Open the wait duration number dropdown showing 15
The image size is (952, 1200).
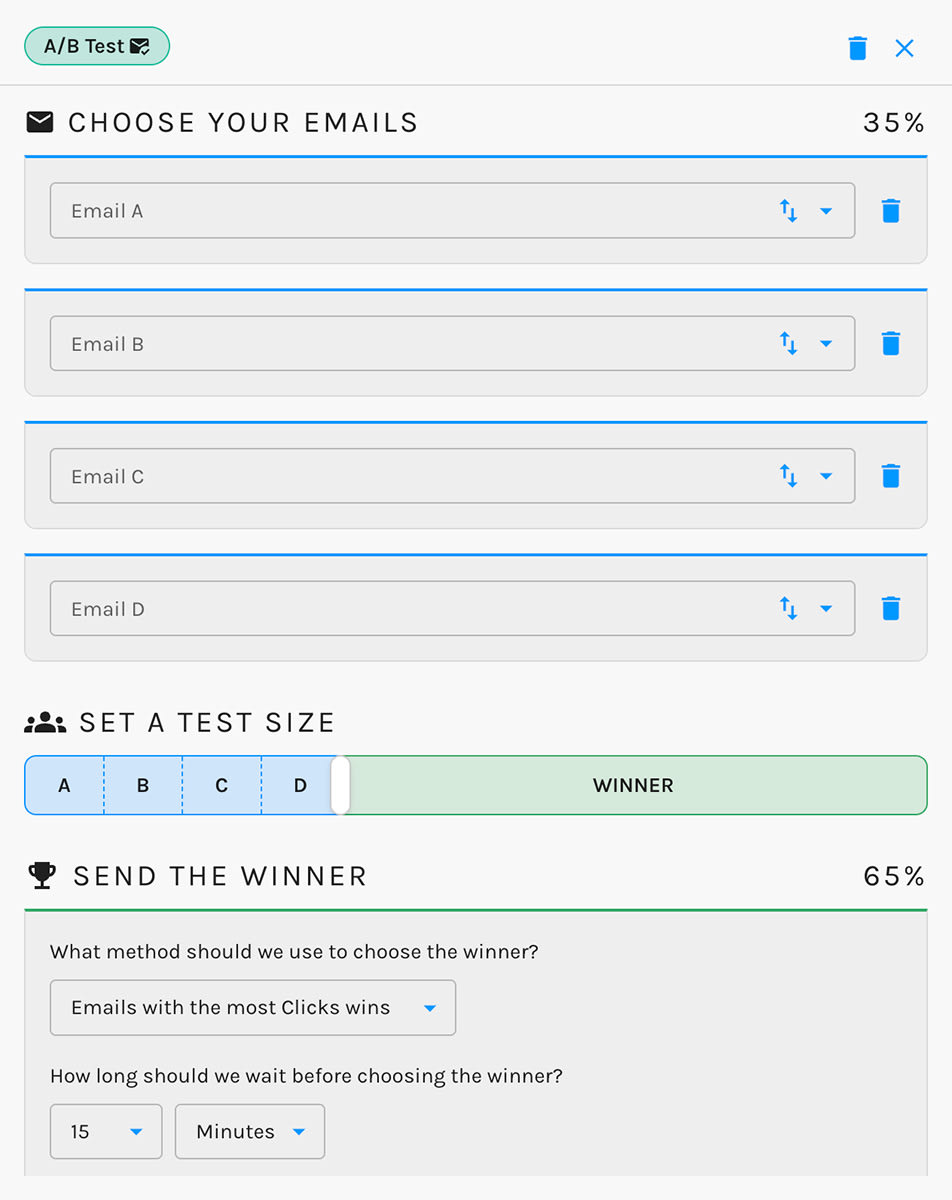click(105, 1131)
